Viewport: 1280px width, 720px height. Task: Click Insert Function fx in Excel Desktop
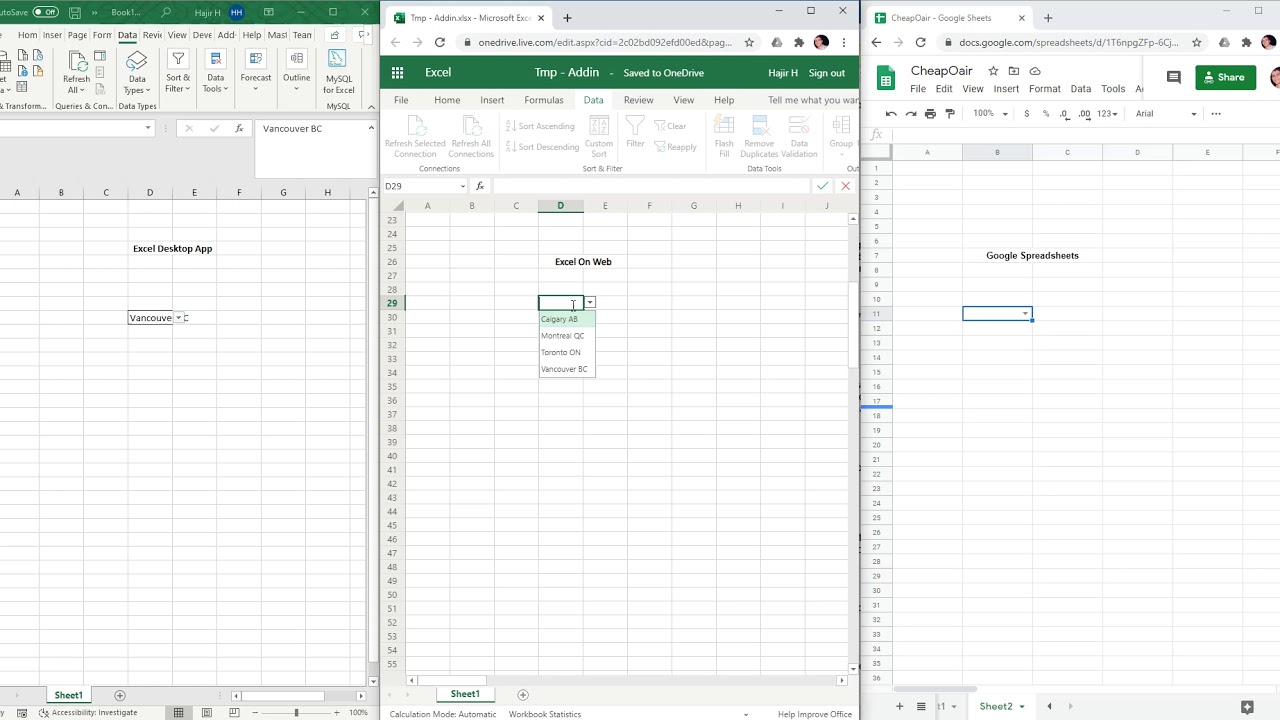pyautogui.click(x=239, y=128)
